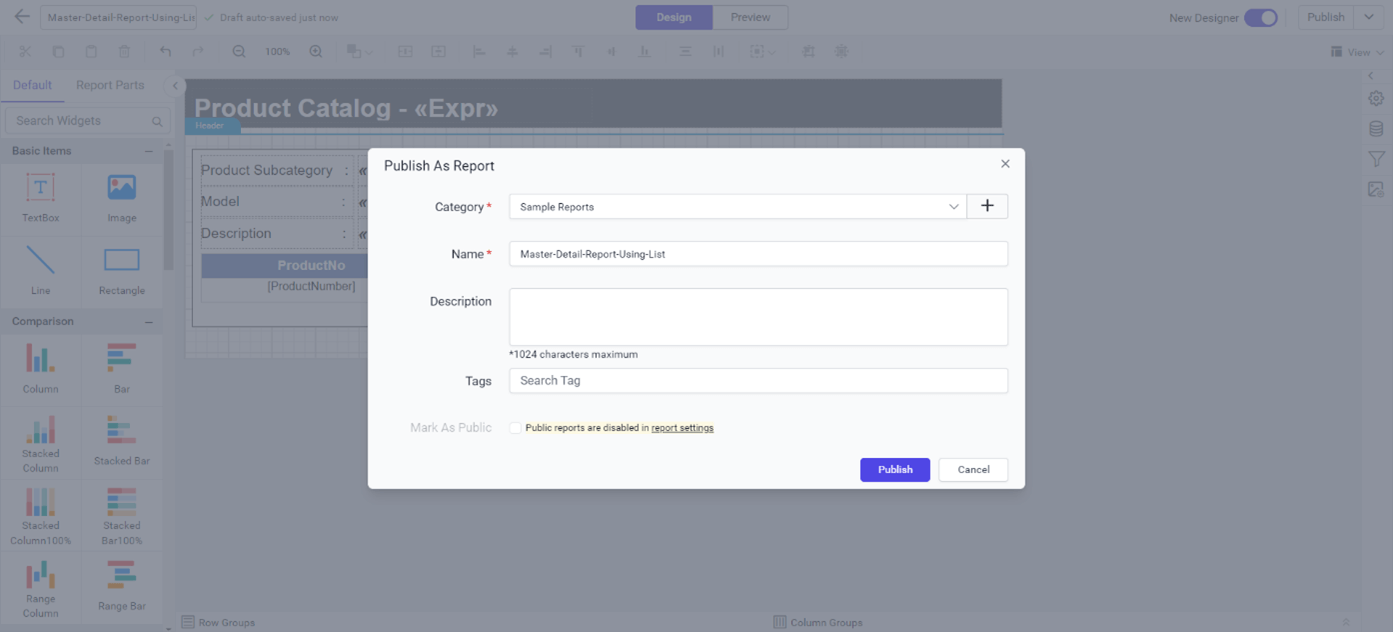The image size is (1393, 632).
Task: Select the TextBox widget tool
Action: pyautogui.click(x=40, y=196)
